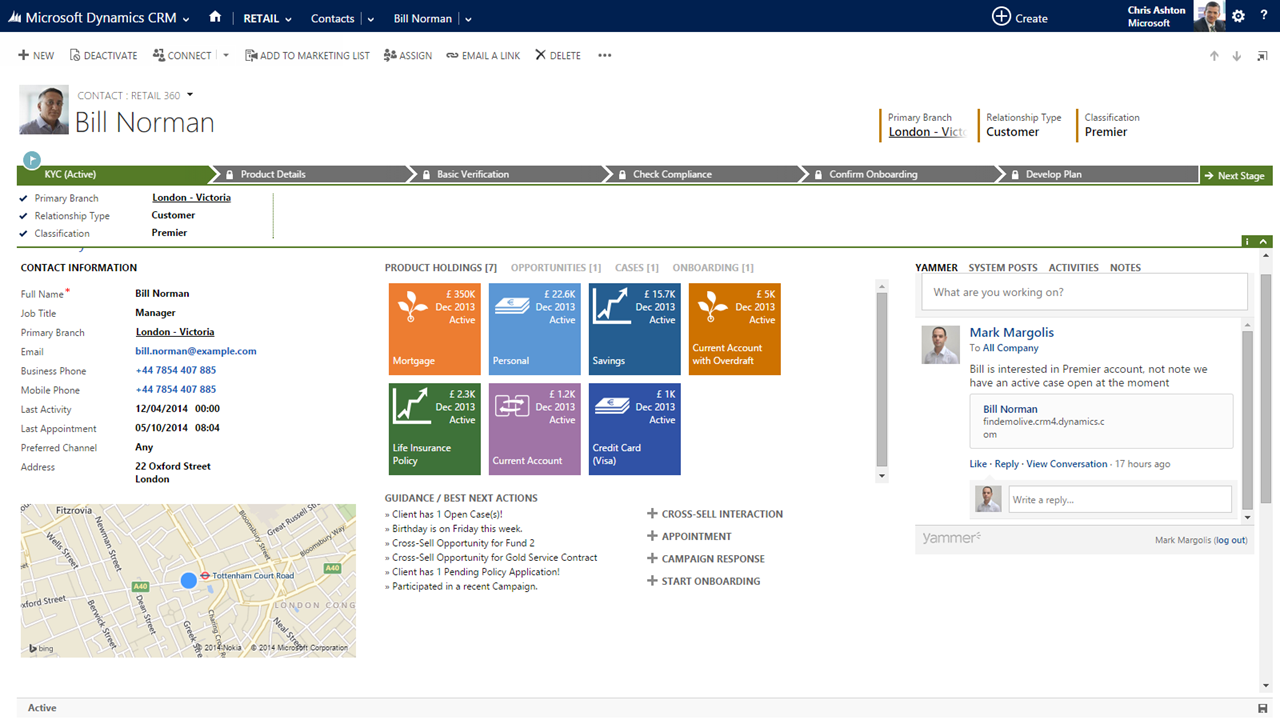Expand the Bill Norman breadcrumb dropdown

[x=468, y=19]
